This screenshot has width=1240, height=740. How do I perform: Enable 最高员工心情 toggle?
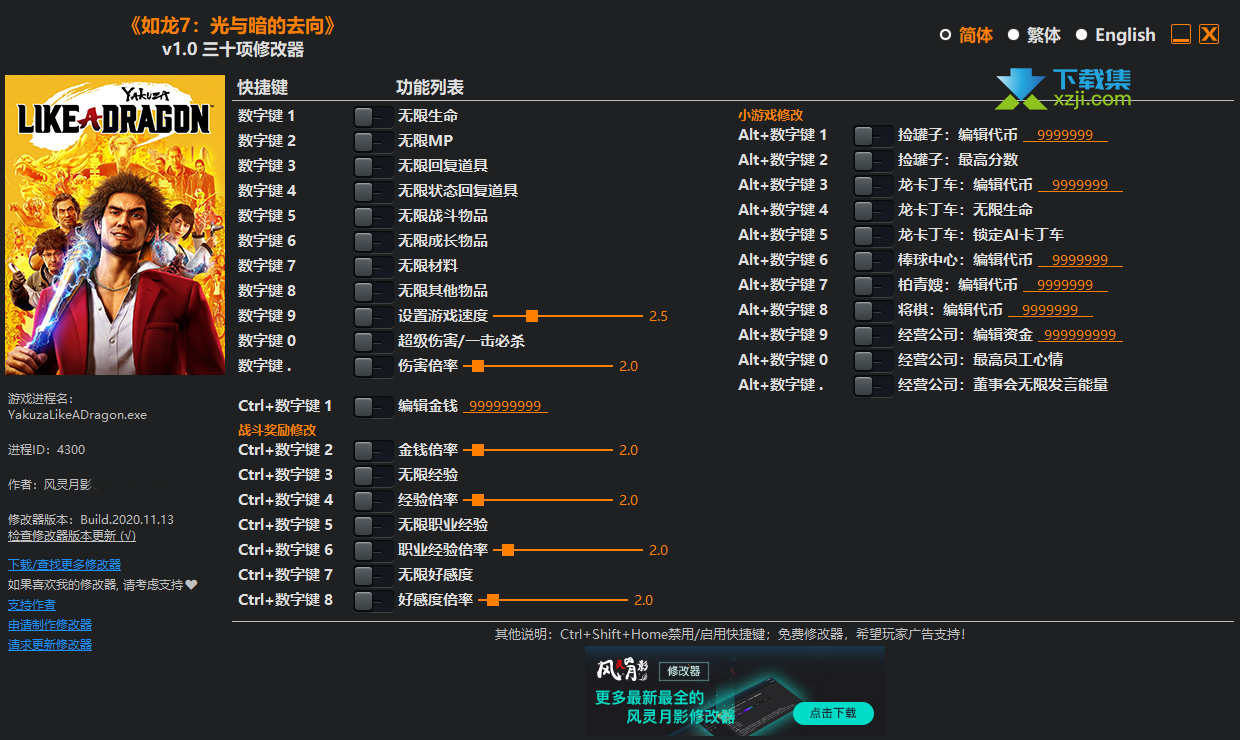(873, 360)
